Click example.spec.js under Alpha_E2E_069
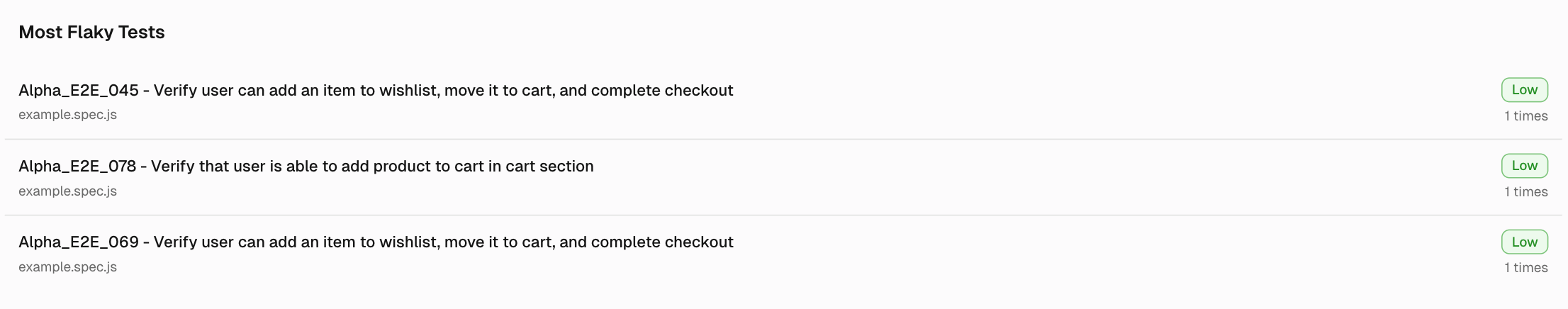The width and height of the screenshot is (1568, 309). point(67,267)
